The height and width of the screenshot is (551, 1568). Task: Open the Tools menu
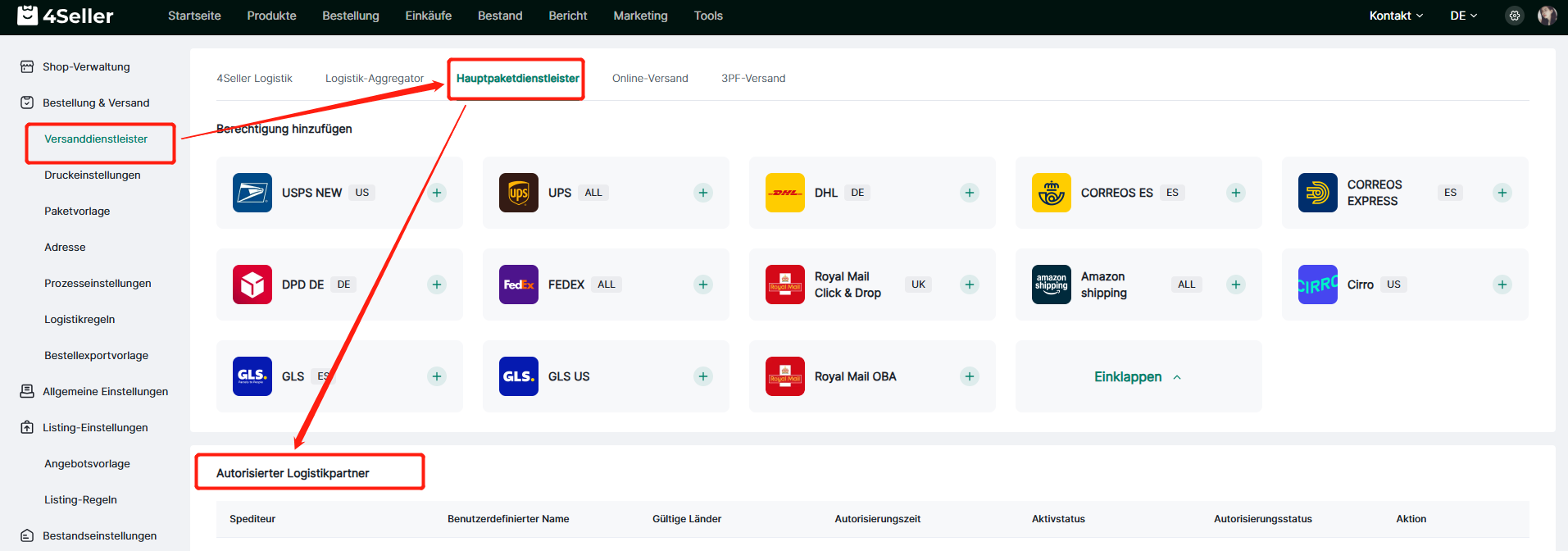point(708,16)
